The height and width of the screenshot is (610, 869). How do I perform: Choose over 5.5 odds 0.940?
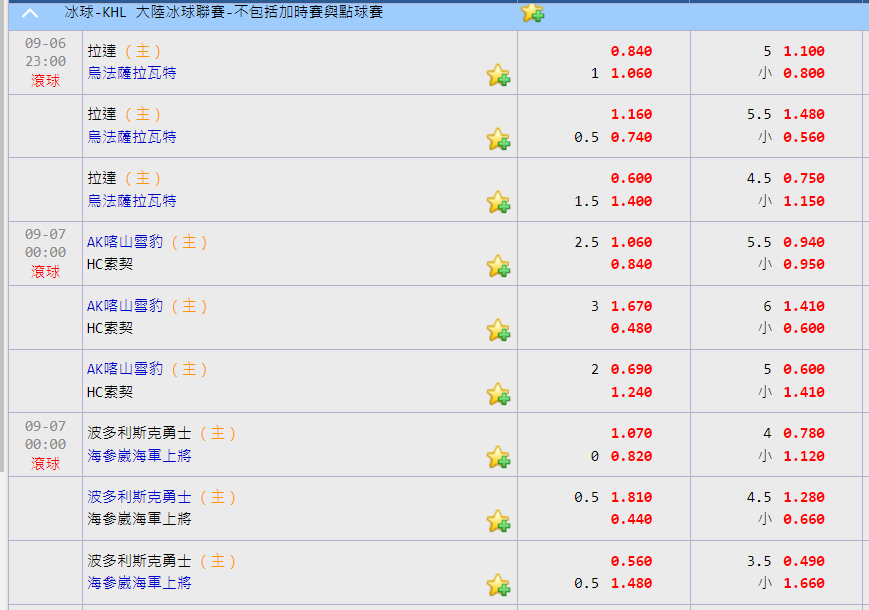(x=804, y=242)
